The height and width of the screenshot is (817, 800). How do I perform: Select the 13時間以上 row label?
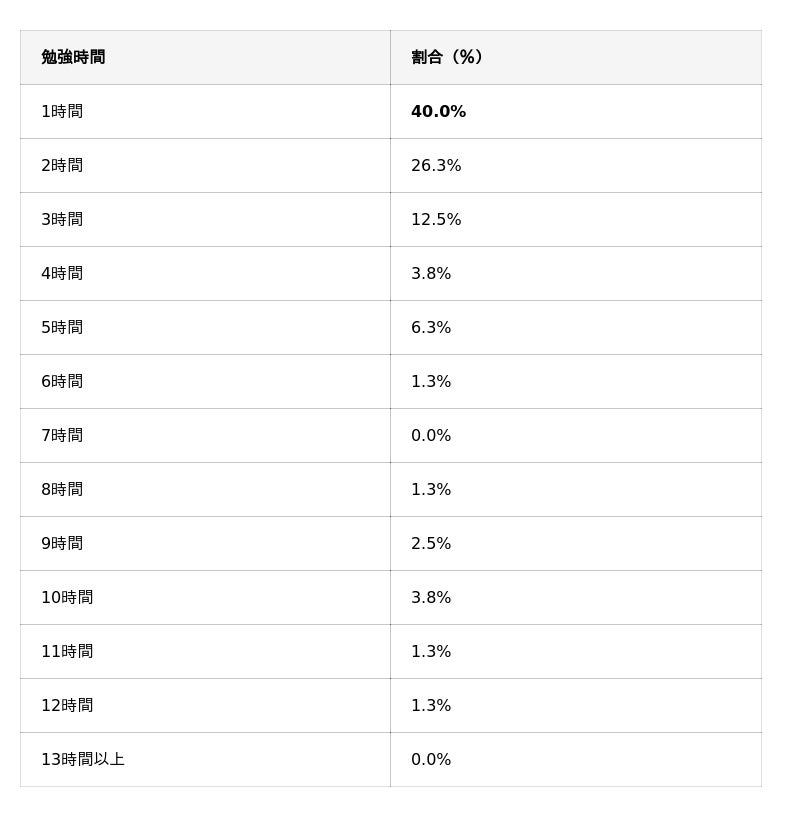(83, 759)
